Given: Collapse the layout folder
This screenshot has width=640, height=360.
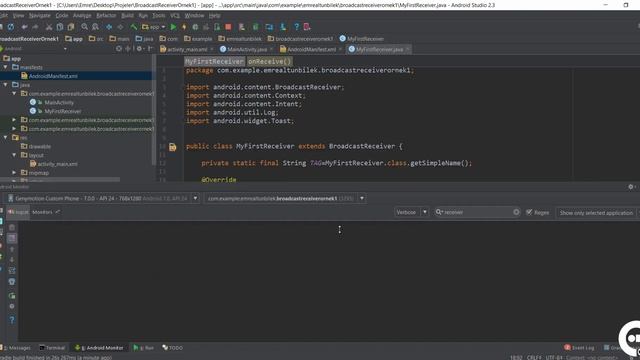Looking at the screenshot, I should (14, 155).
